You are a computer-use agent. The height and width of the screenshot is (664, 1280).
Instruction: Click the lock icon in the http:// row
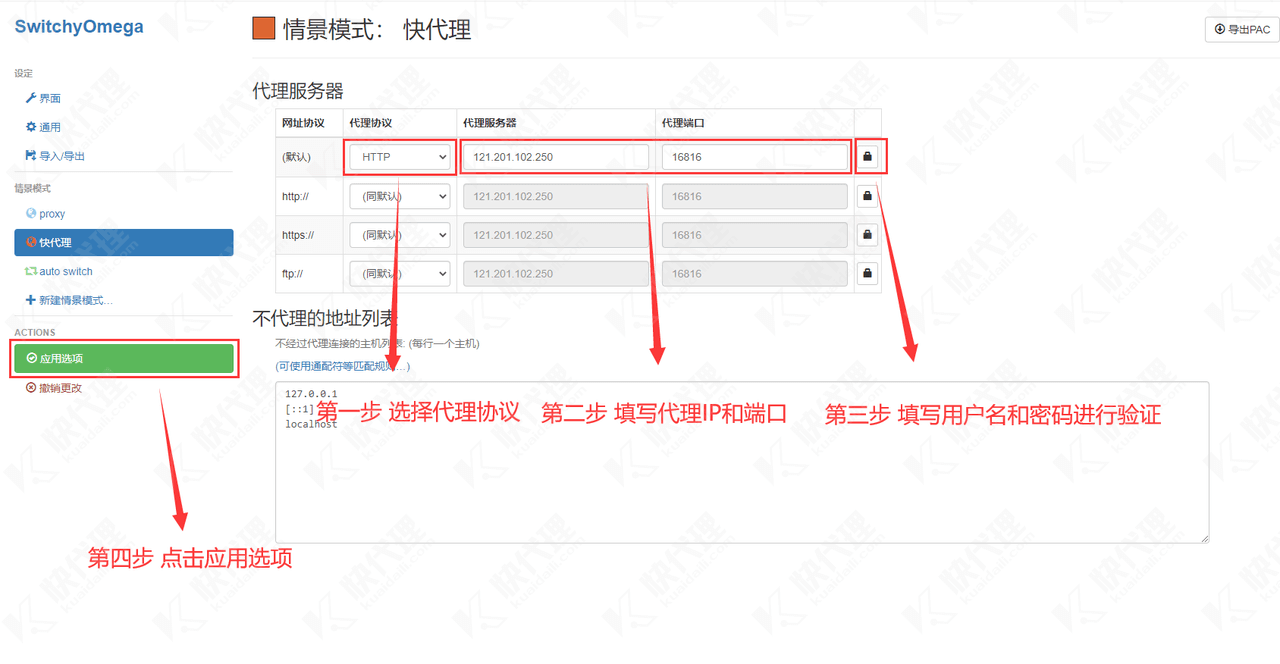867,196
